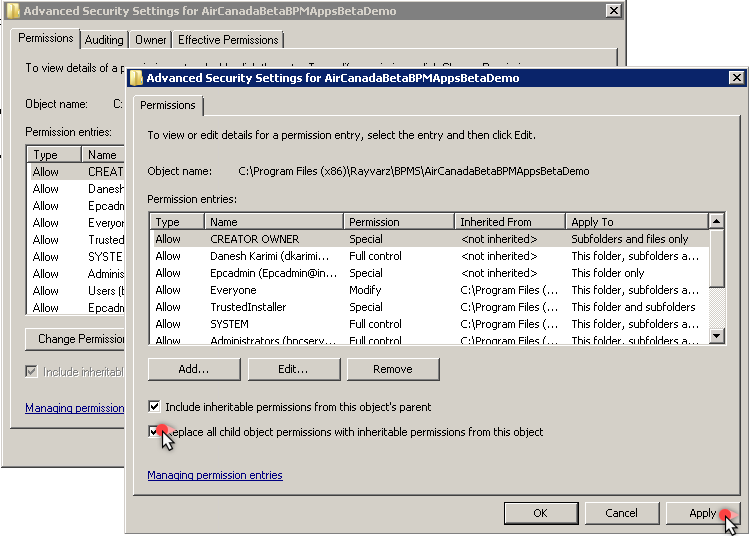
Task: Select the SYSTEM permission entry
Action: coord(430,324)
